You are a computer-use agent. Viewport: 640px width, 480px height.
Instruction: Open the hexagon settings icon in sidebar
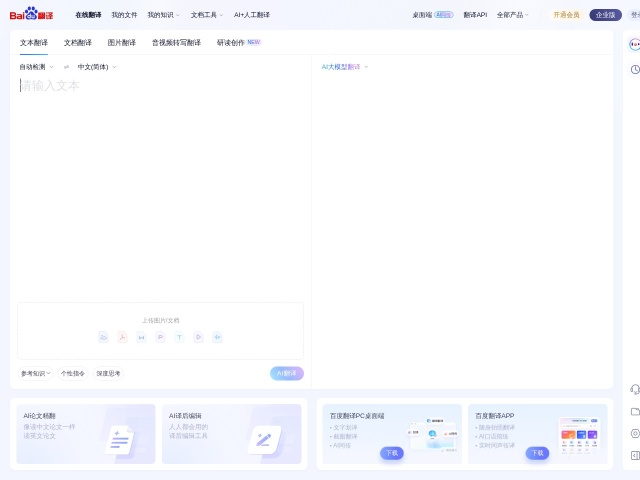click(635, 433)
